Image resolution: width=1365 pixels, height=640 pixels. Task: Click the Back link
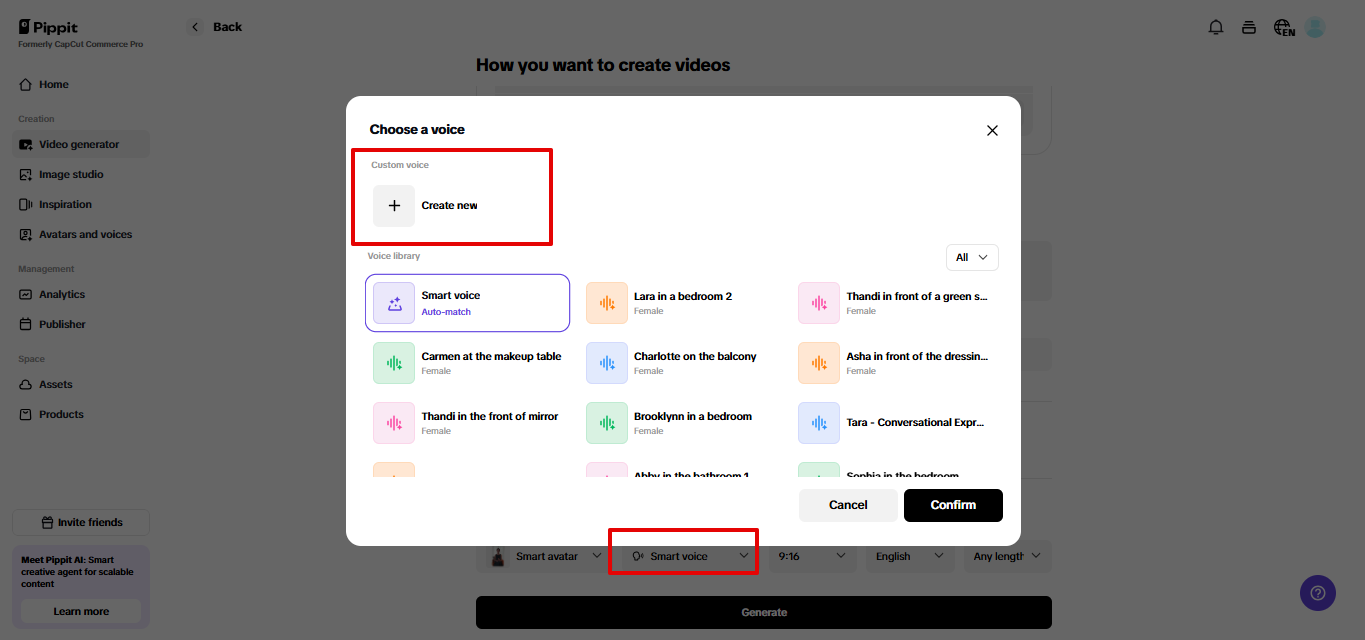pos(227,27)
